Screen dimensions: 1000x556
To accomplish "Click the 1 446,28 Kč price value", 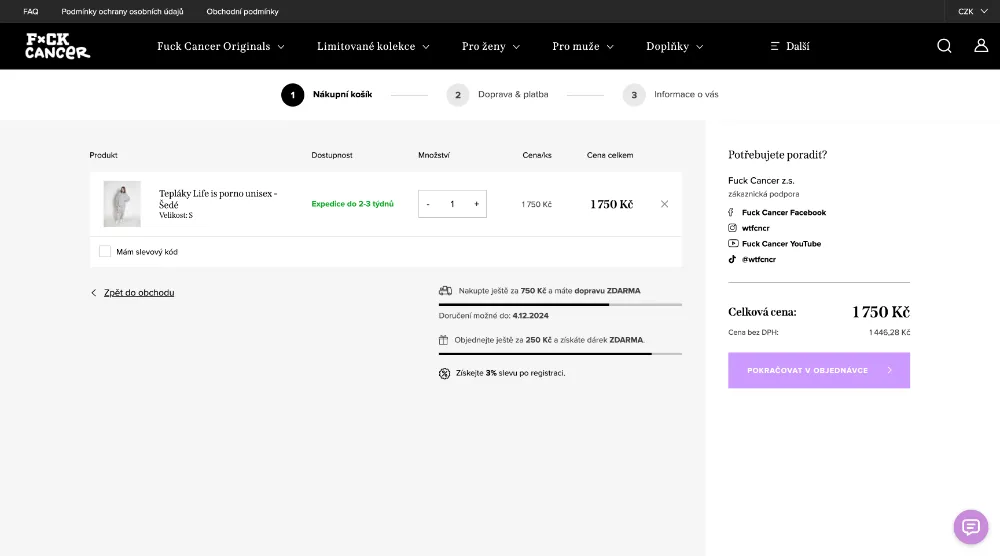I will click(x=889, y=332).
